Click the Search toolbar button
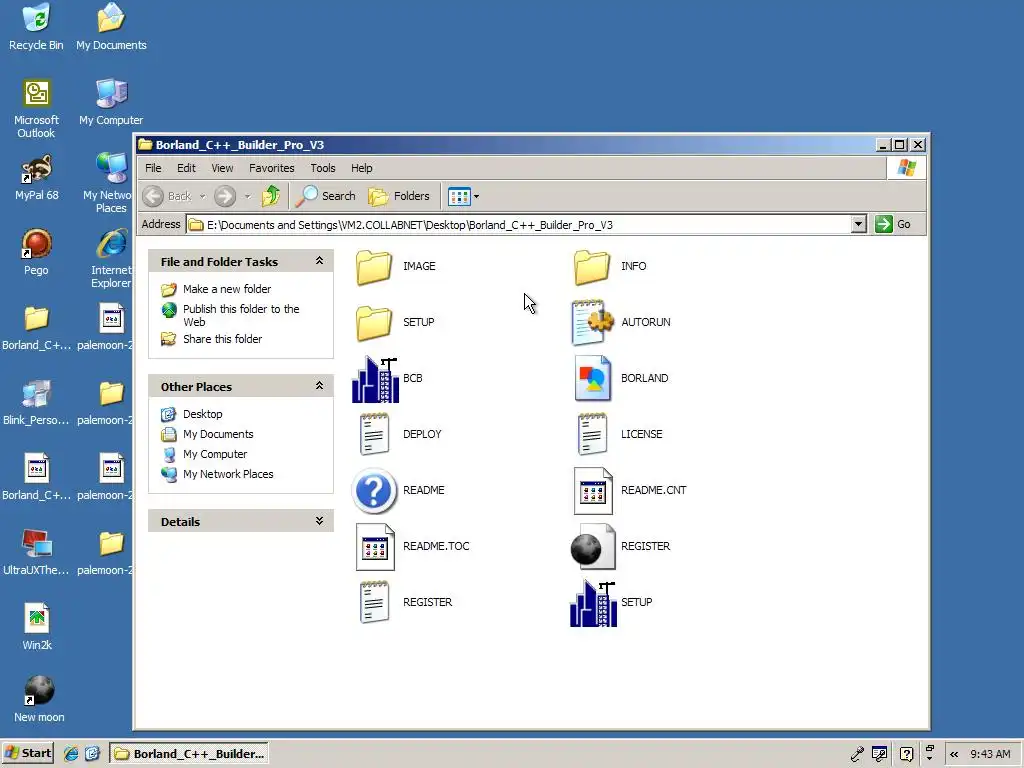The height and width of the screenshot is (768, 1024). (x=326, y=196)
